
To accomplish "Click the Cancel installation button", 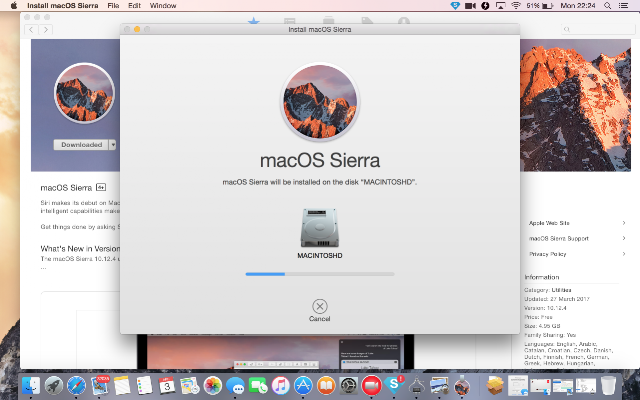I will pyautogui.click(x=320, y=311).
